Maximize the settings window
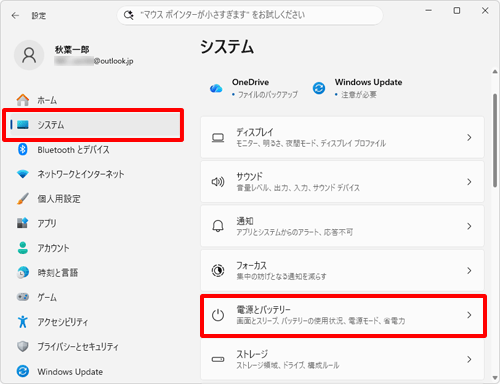 457,11
